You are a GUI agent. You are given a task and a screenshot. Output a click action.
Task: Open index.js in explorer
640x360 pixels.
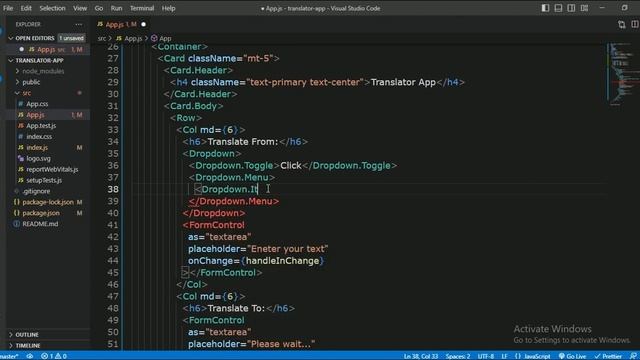point(37,148)
